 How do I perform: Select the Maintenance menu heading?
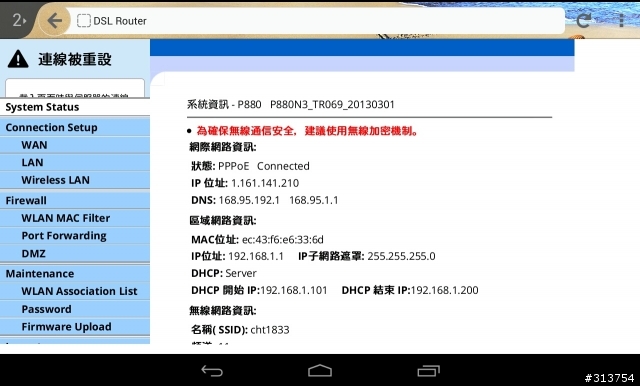point(75,273)
